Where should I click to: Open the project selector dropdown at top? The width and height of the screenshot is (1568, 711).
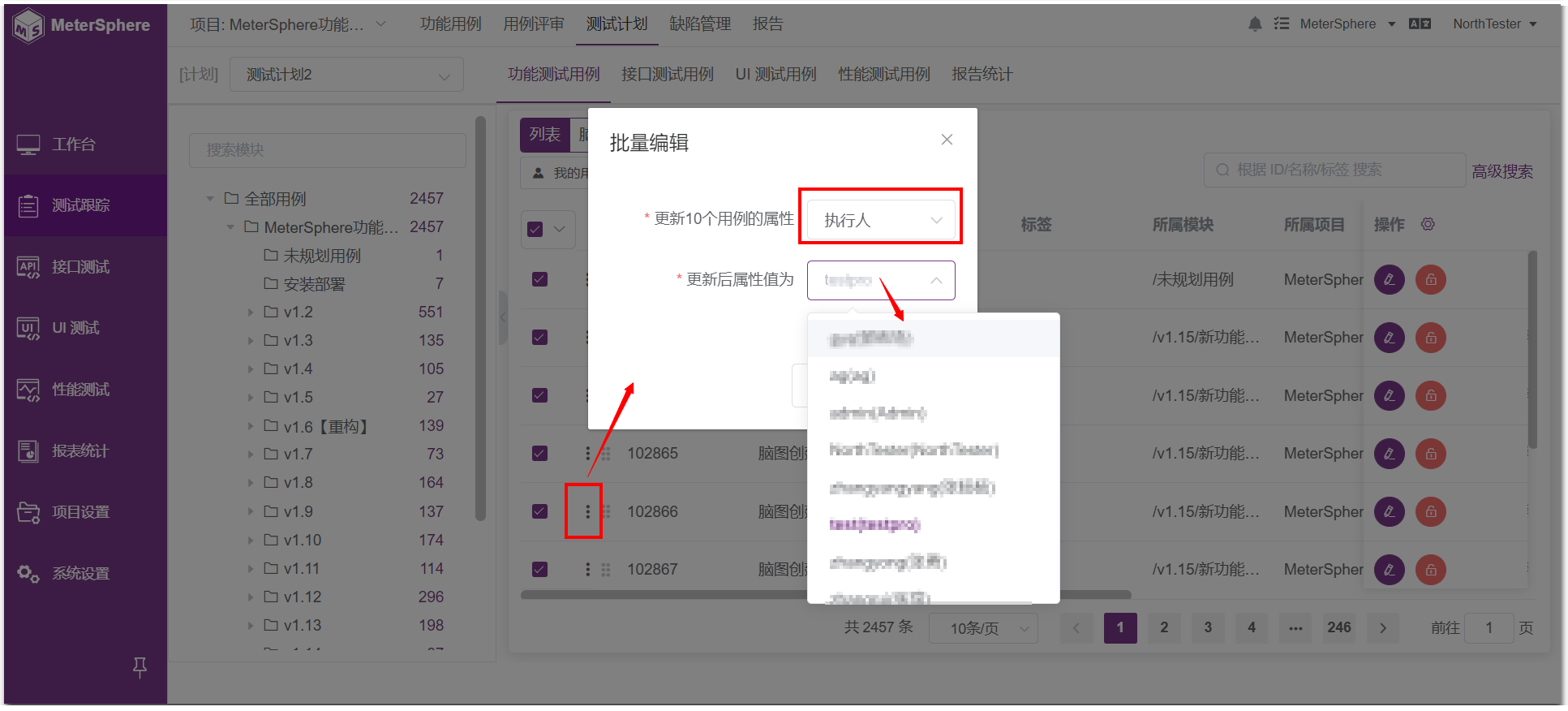(x=288, y=24)
